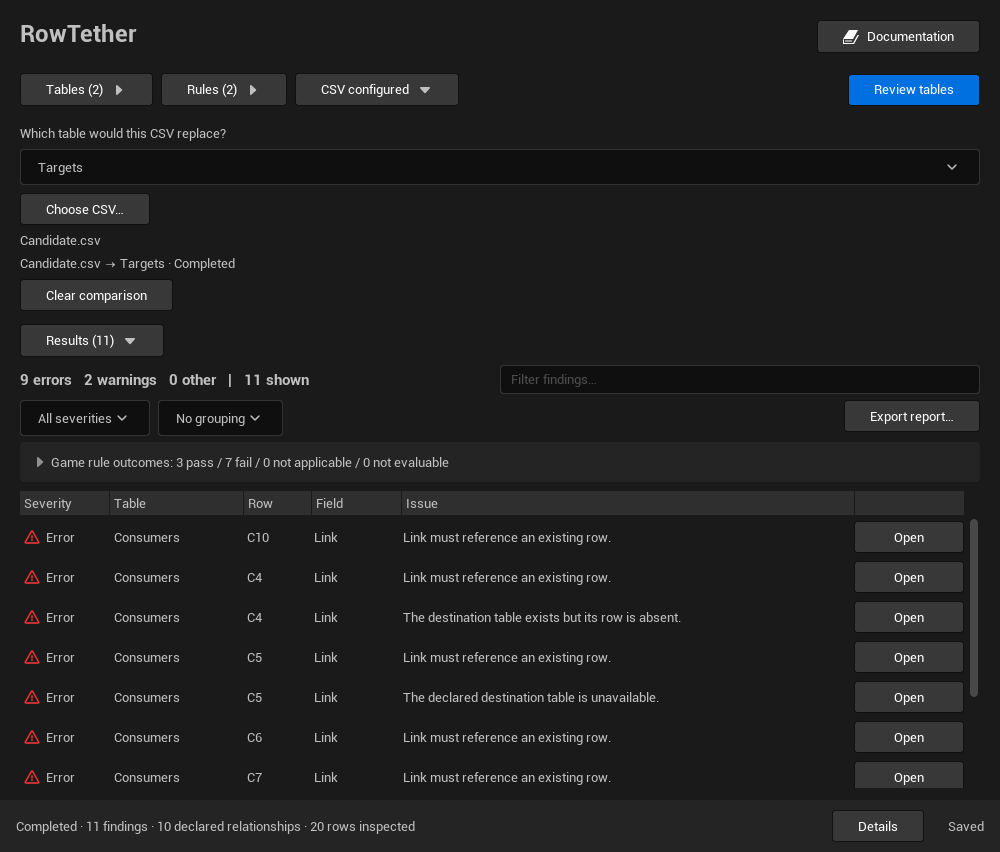Click the Export report... button
This screenshot has width=1000, height=852.
911,416
